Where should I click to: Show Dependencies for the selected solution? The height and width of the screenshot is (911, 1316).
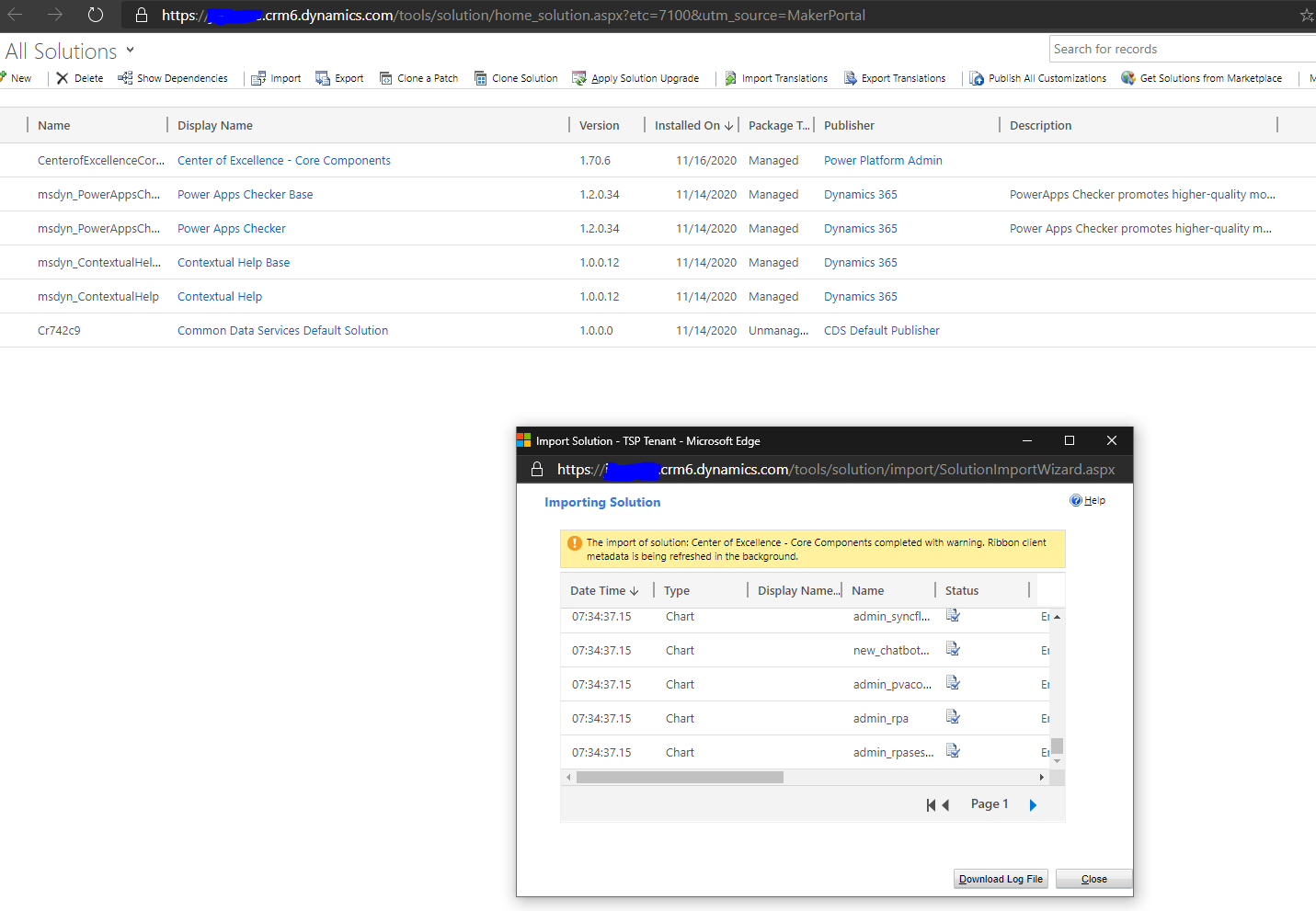(x=172, y=78)
